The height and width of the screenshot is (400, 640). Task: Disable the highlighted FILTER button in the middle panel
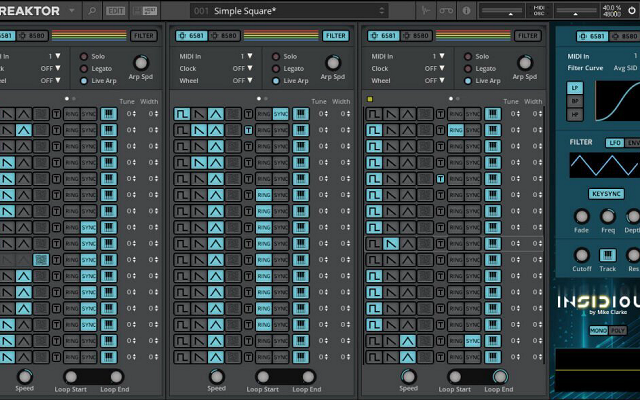click(x=336, y=36)
